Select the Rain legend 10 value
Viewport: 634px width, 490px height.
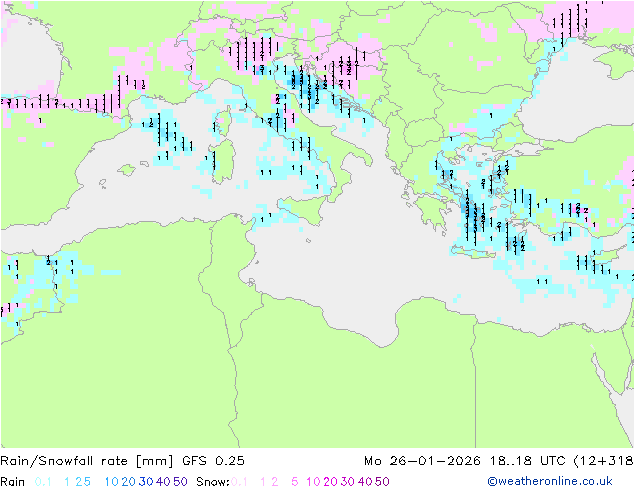pos(112,482)
